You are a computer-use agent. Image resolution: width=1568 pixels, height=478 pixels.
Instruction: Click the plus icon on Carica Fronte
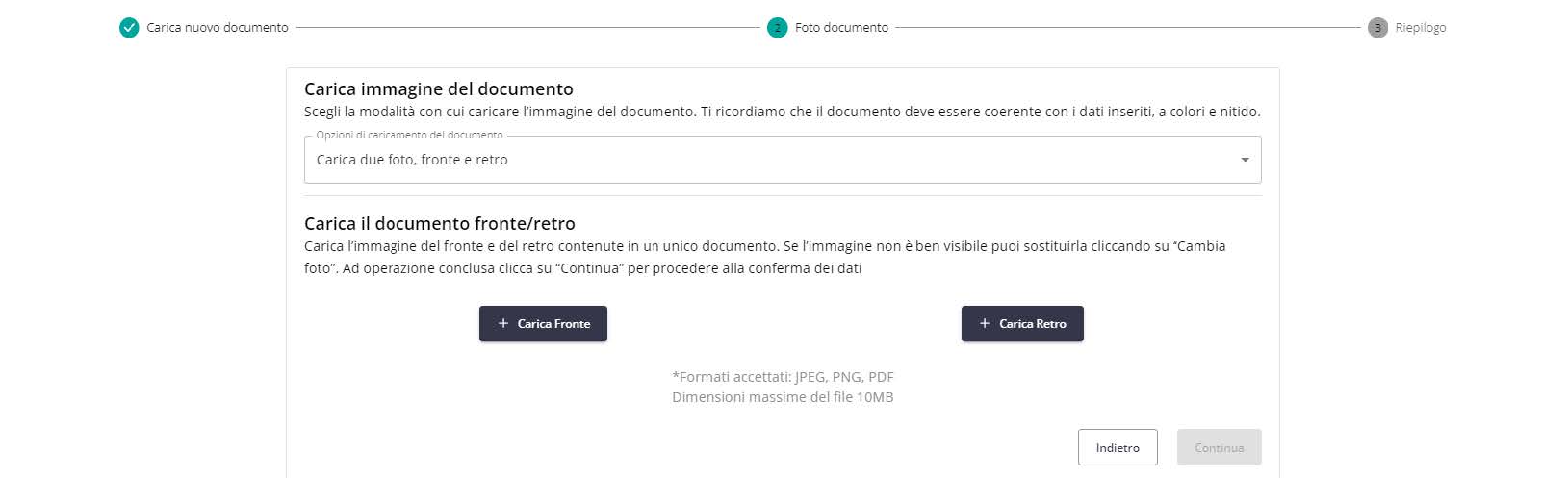pos(502,324)
